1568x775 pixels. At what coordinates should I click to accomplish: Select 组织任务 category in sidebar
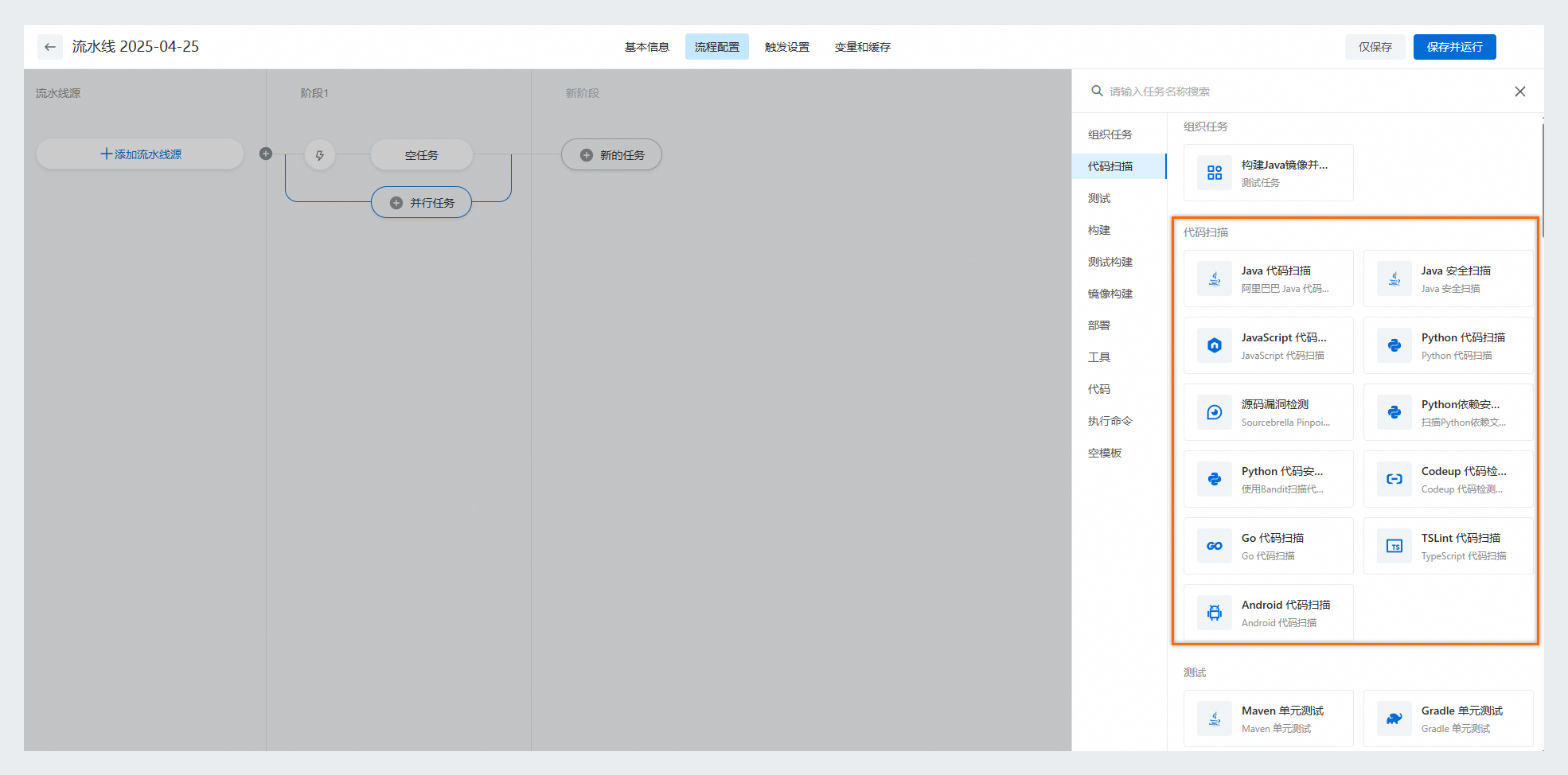click(1119, 134)
